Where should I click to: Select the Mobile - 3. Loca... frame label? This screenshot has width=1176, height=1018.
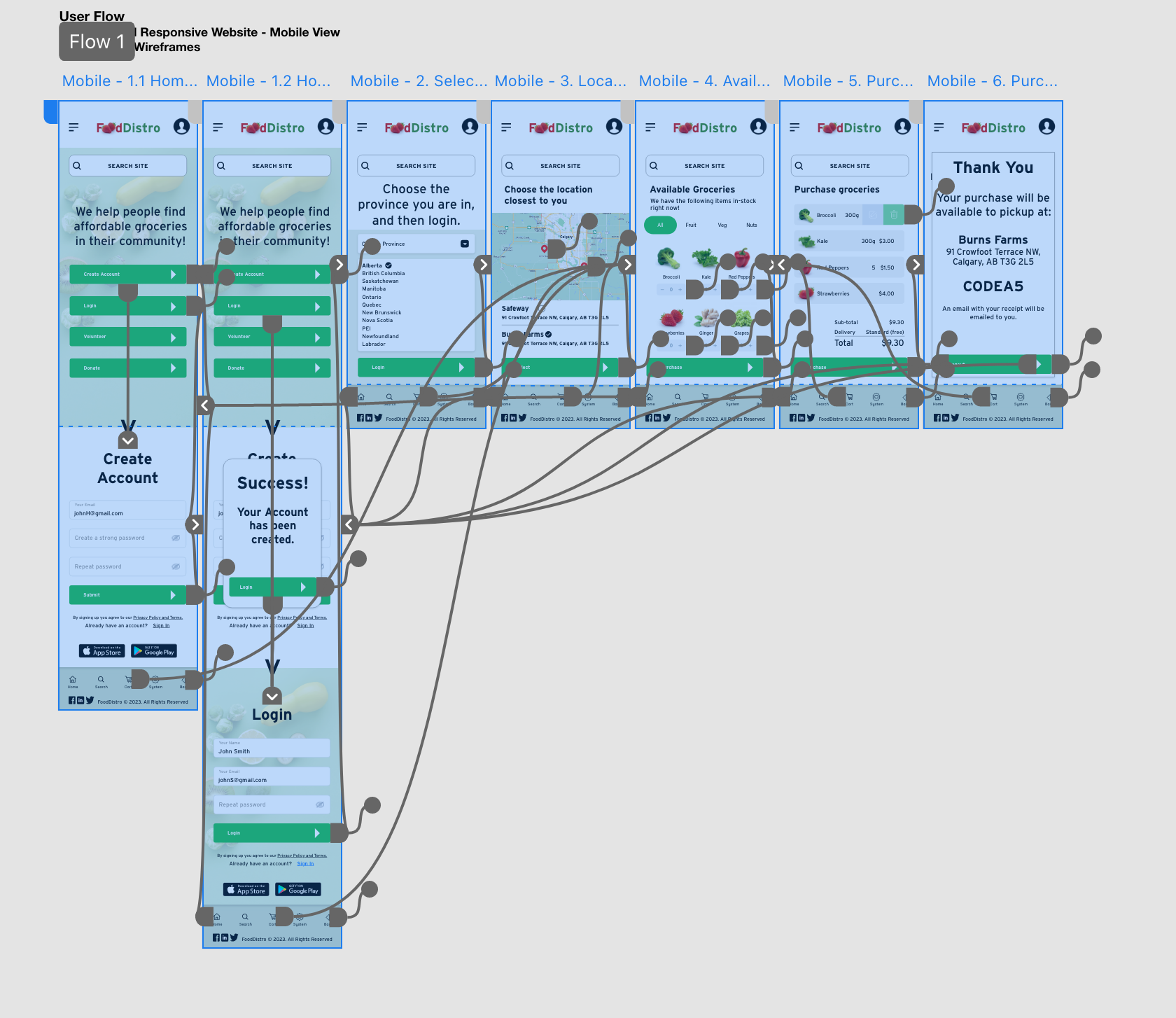(x=560, y=81)
